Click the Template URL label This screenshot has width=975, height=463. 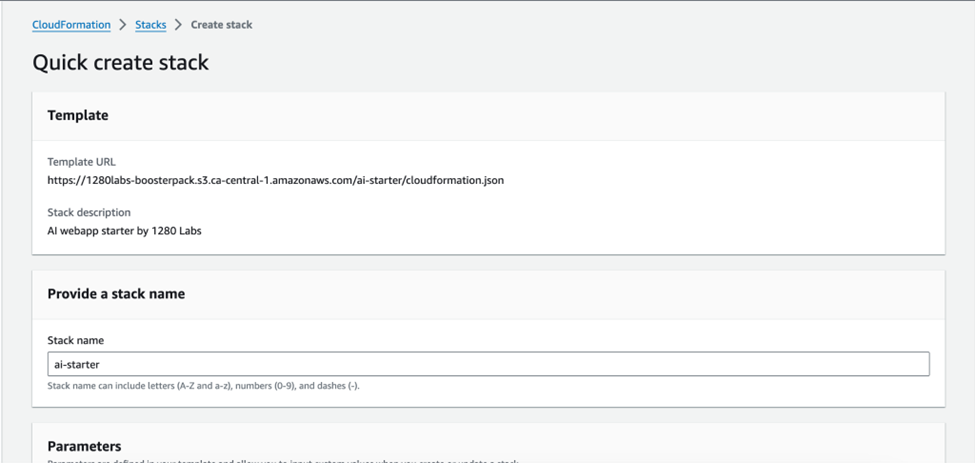pos(82,162)
